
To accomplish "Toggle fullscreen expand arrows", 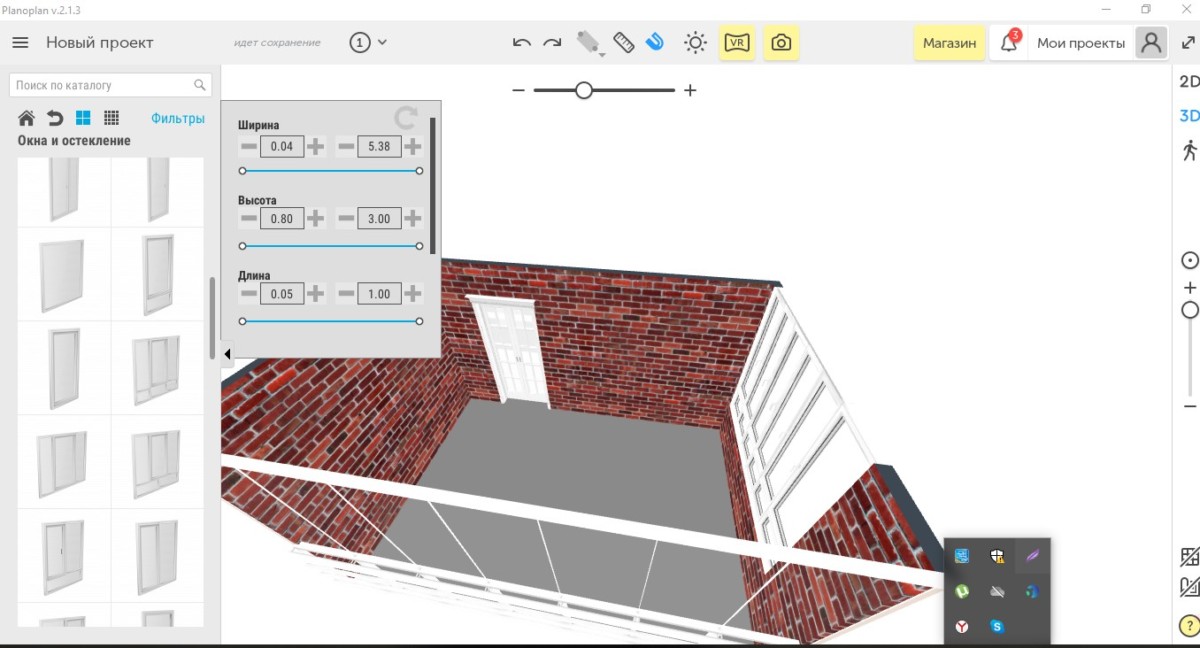I will pyautogui.click(x=1188, y=43).
